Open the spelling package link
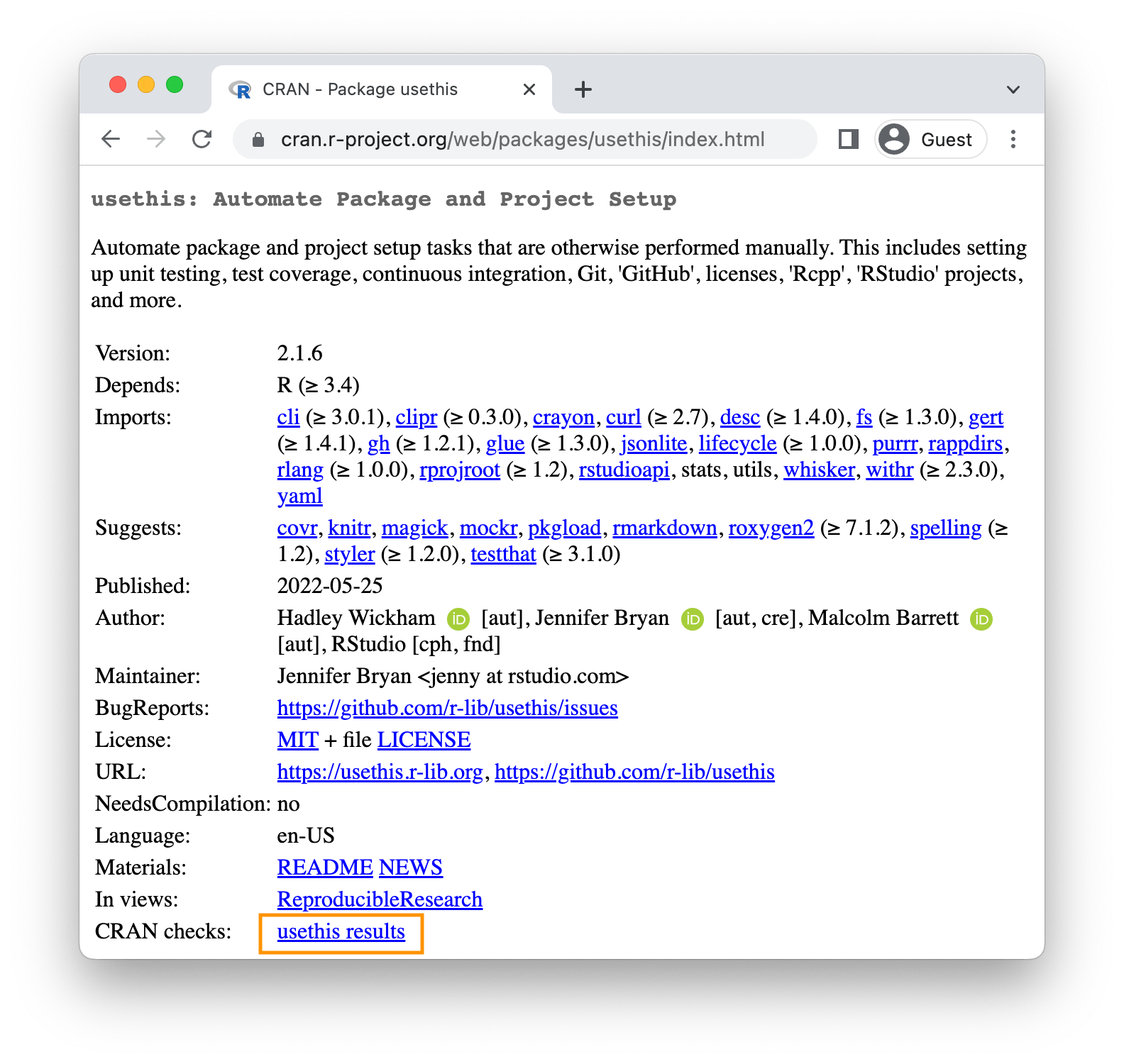 (x=946, y=528)
